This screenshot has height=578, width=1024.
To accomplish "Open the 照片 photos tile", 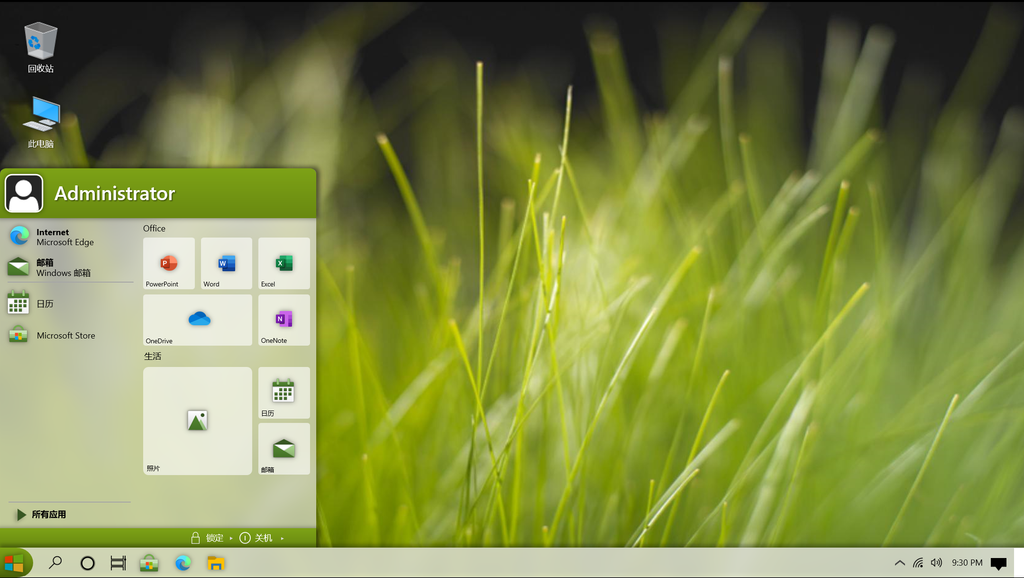I will click(x=198, y=421).
